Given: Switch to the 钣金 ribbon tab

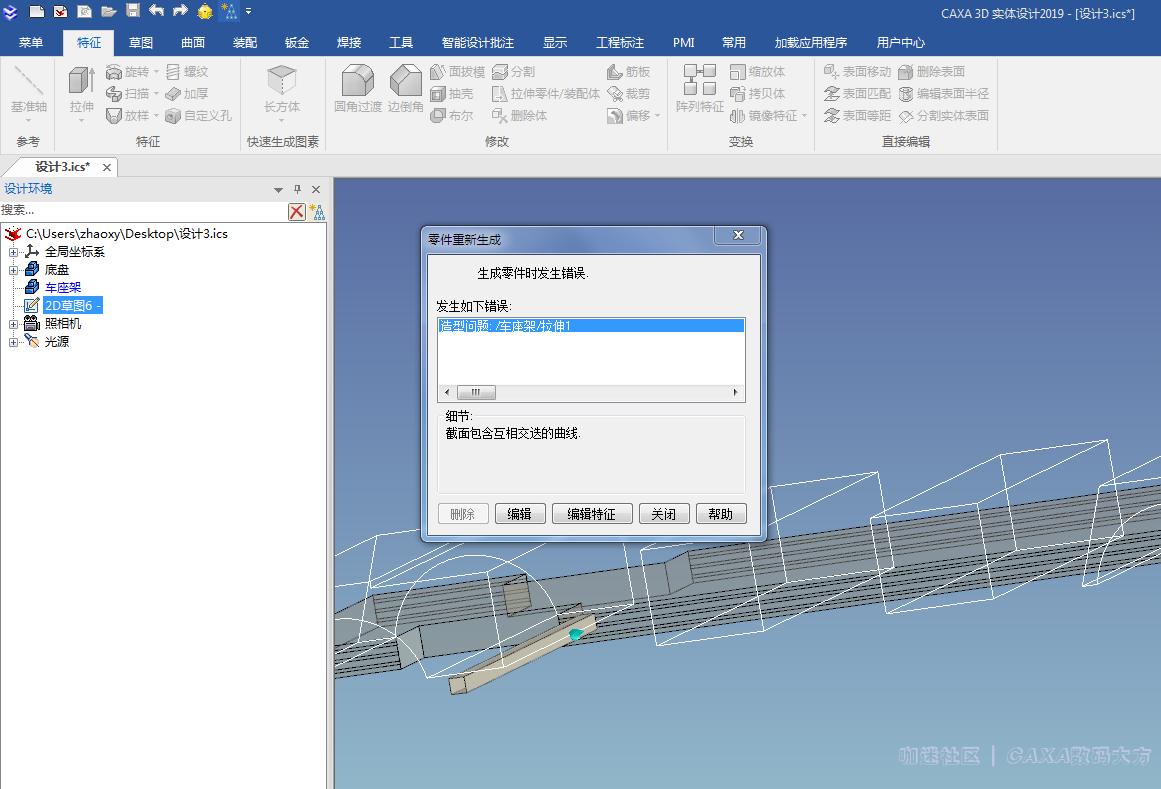Looking at the screenshot, I should pos(296,43).
